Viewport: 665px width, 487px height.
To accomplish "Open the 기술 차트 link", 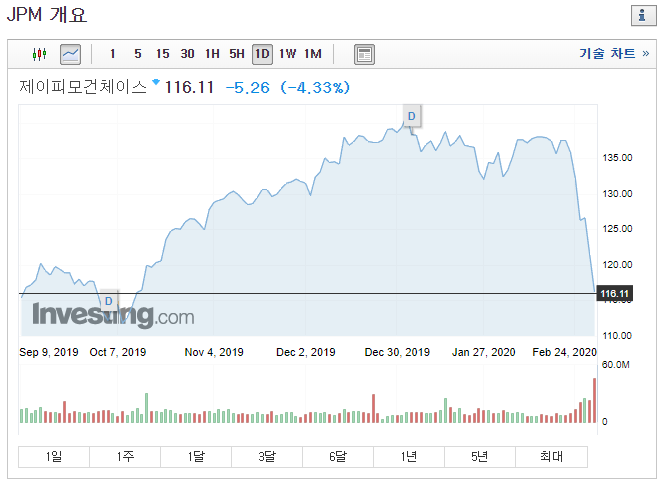I will tap(614, 53).
